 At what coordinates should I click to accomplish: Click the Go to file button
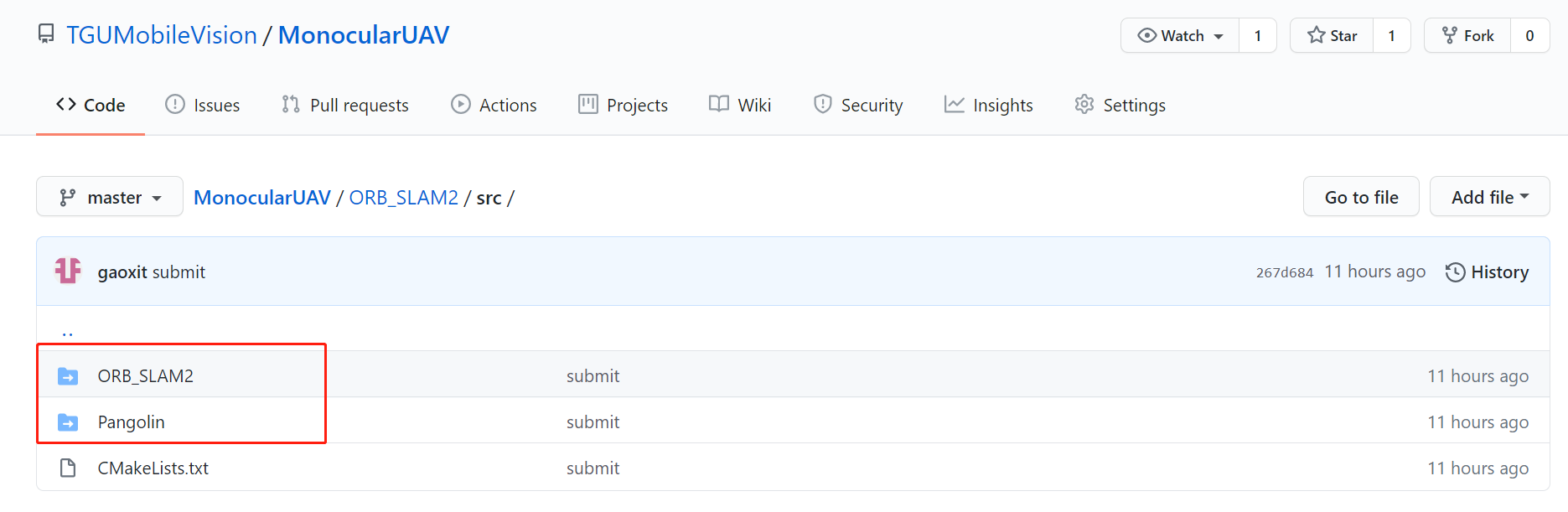pyautogui.click(x=1361, y=197)
